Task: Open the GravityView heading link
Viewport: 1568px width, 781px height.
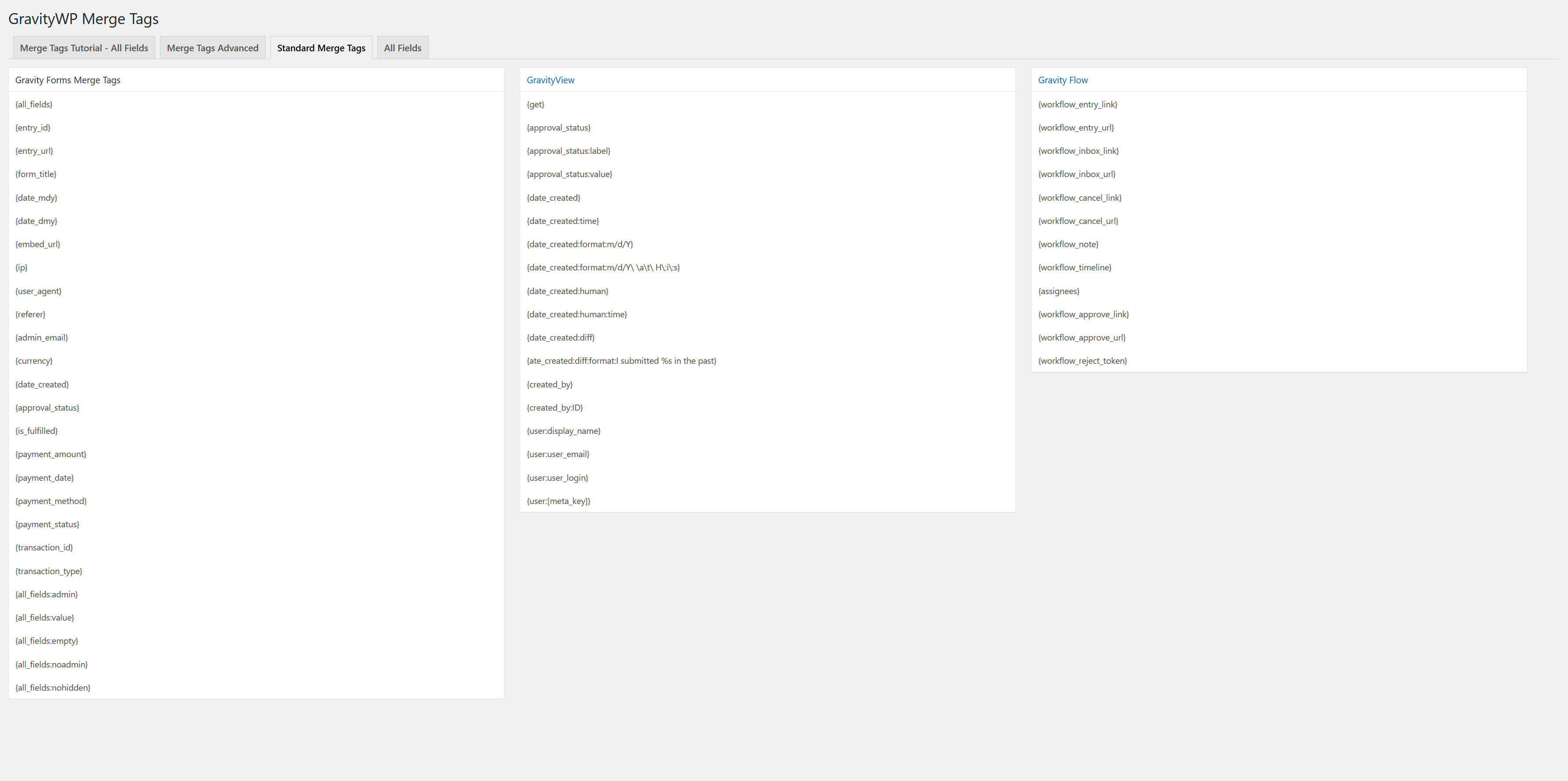Action: 550,80
